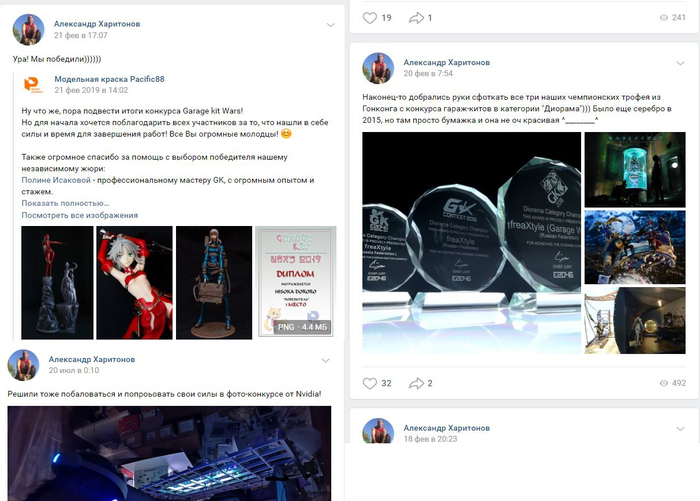The image size is (700, 501).
Task: Open avatar of 20 фев 7:54 post
Action: pyautogui.click(x=378, y=68)
